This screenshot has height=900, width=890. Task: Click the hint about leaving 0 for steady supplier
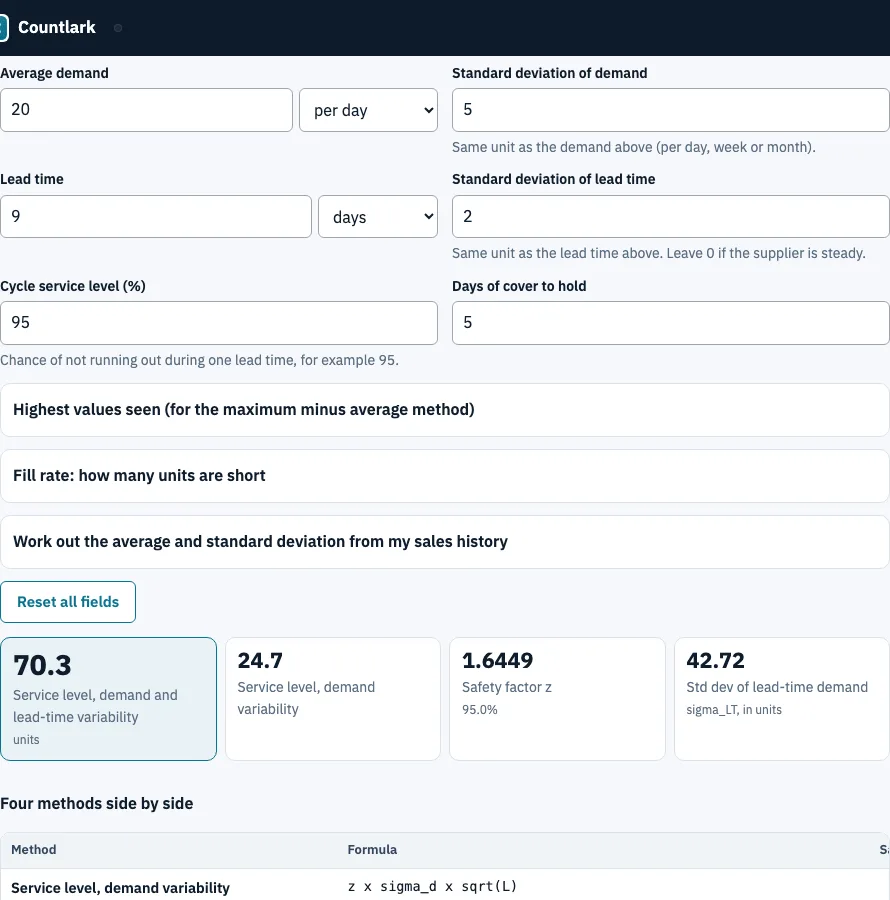click(x=659, y=253)
